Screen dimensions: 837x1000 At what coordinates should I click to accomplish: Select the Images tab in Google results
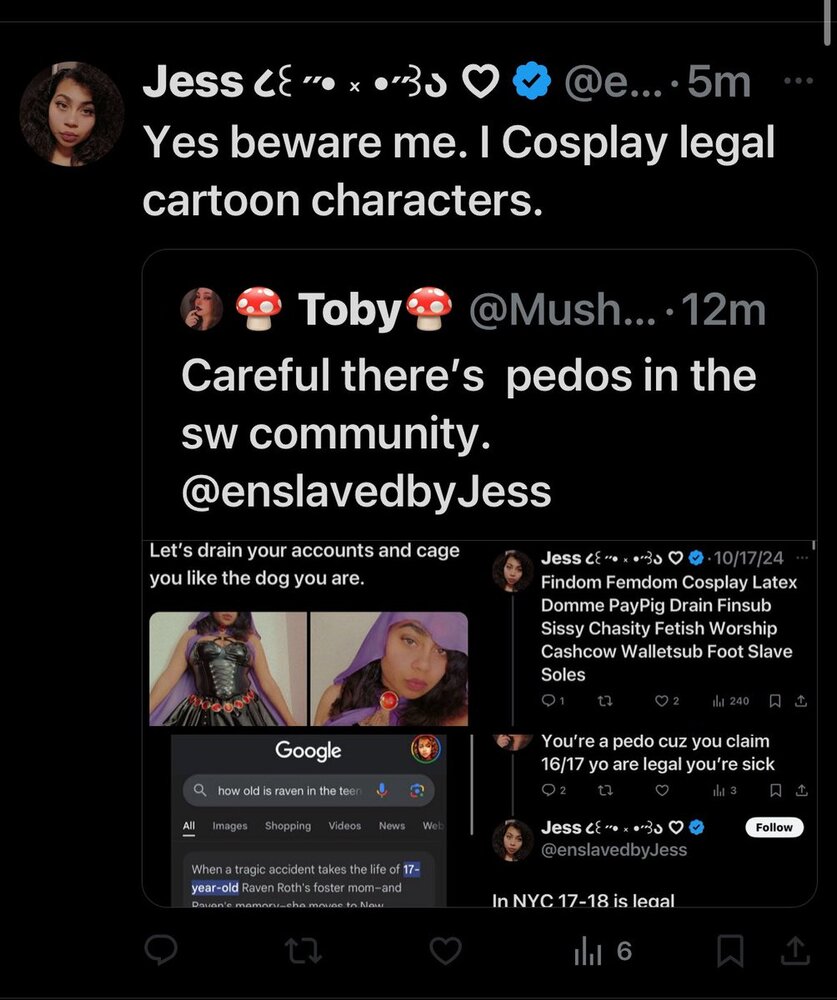click(x=229, y=826)
